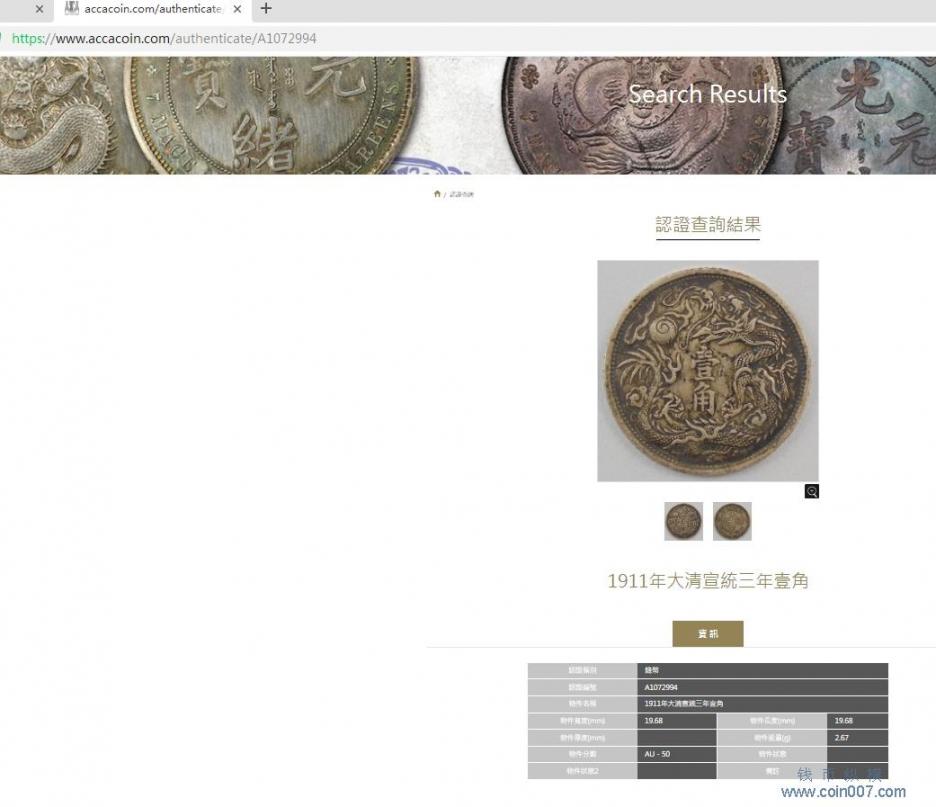Open a new browser tab with the plus icon
Screen dimensions: 936x807
point(266,8)
